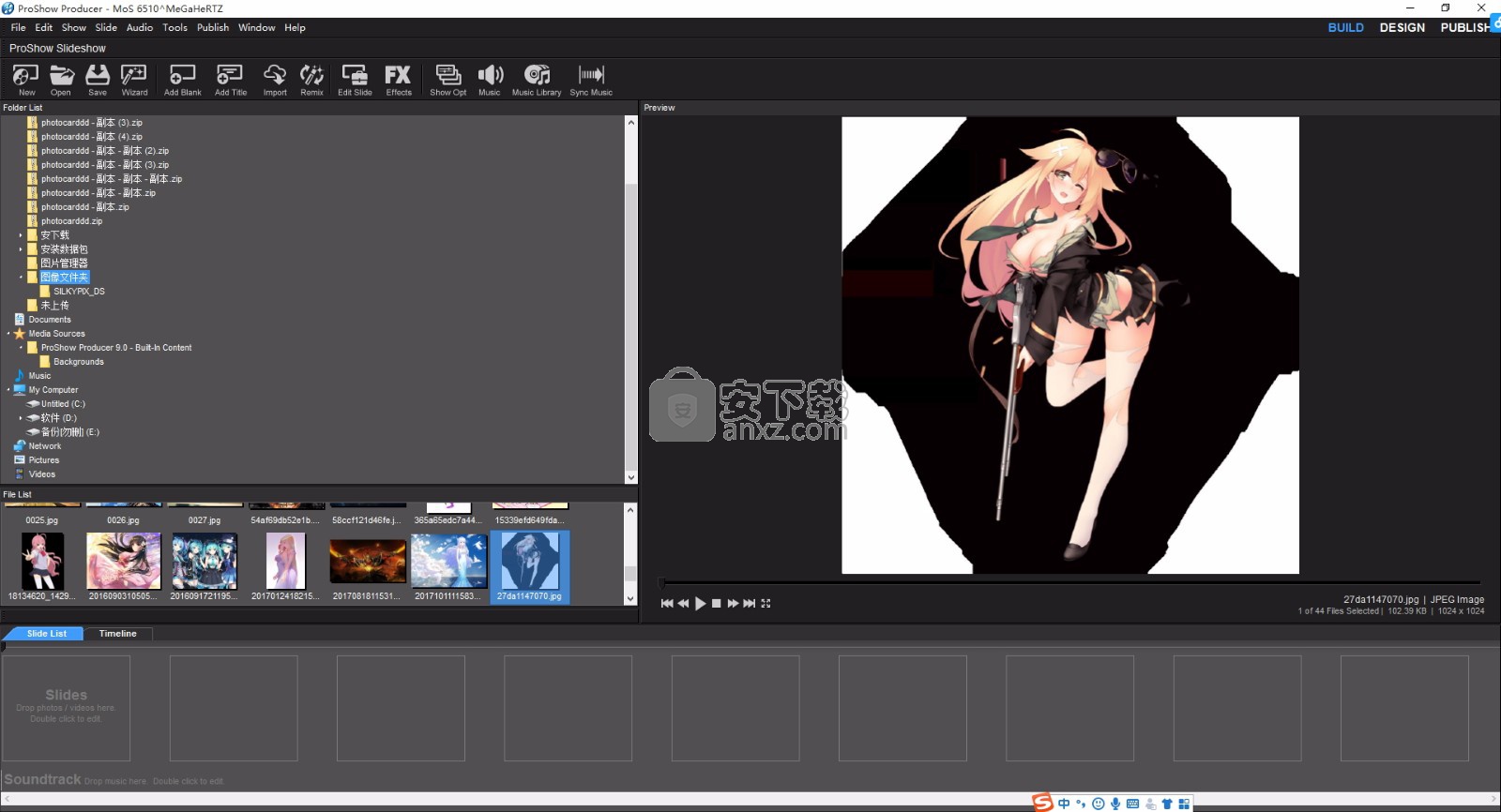The width and height of the screenshot is (1501, 812).
Task: Open the Edit menu
Action: [x=43, y=27]
